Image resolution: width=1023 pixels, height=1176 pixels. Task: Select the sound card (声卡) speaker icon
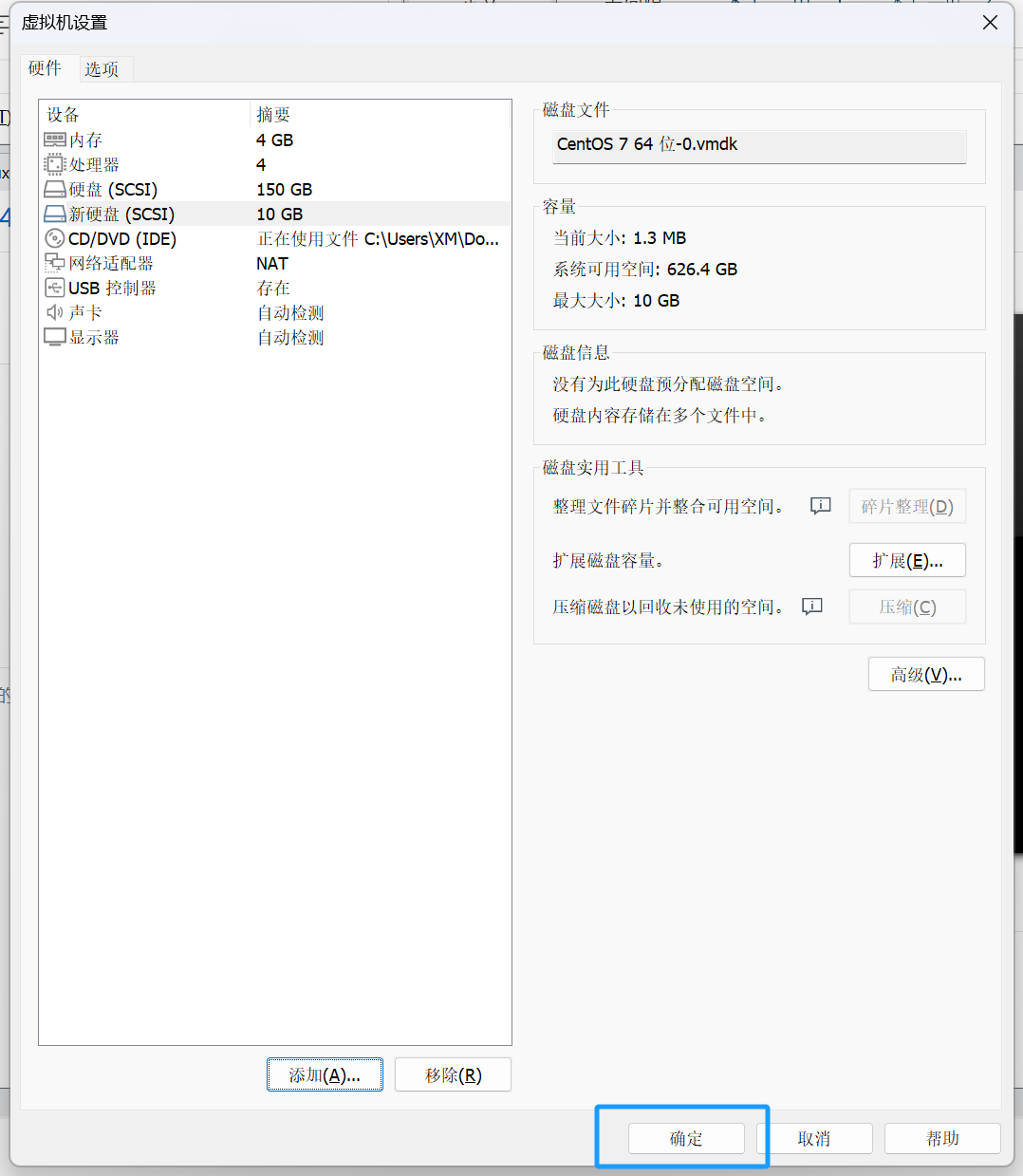[x=55, y=313]
